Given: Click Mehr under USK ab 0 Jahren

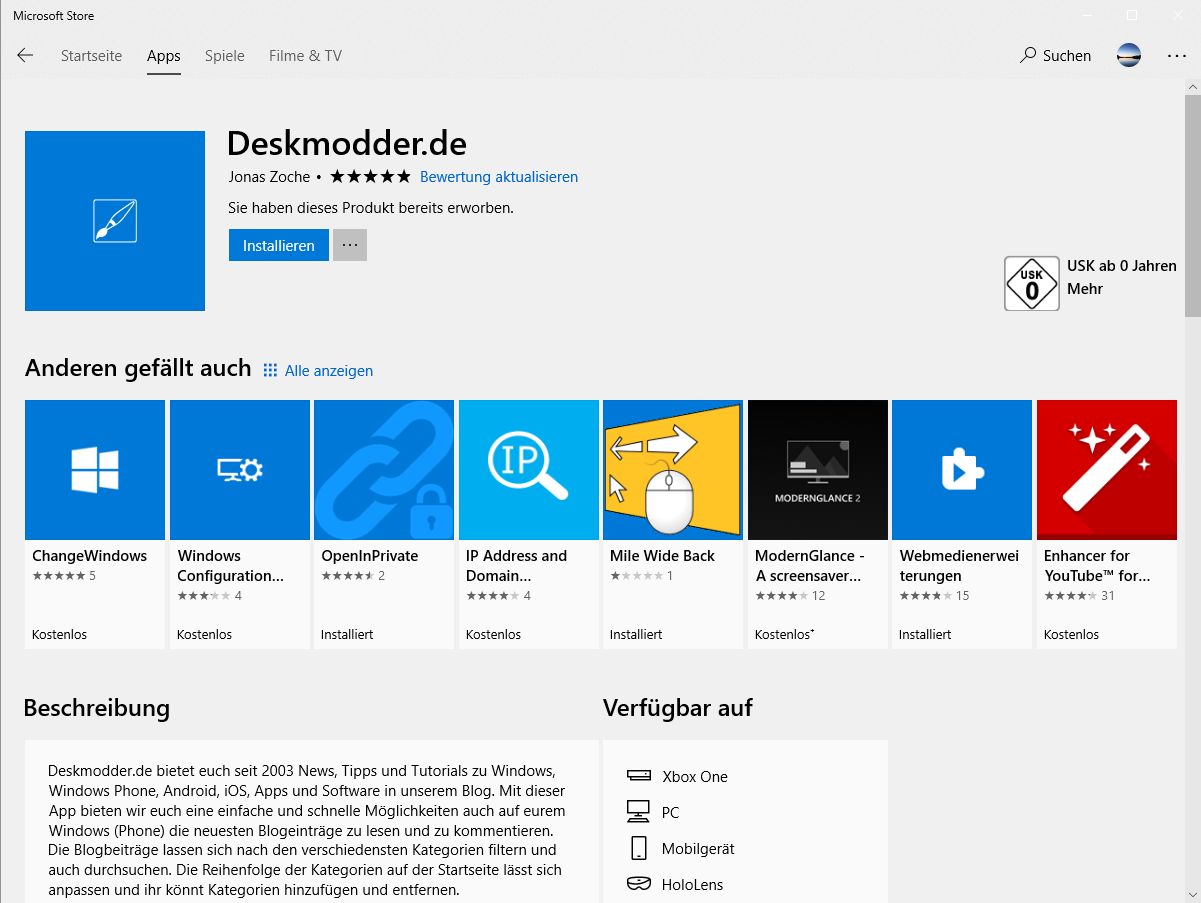Looking at the screenshot, I should (1085, 289).
